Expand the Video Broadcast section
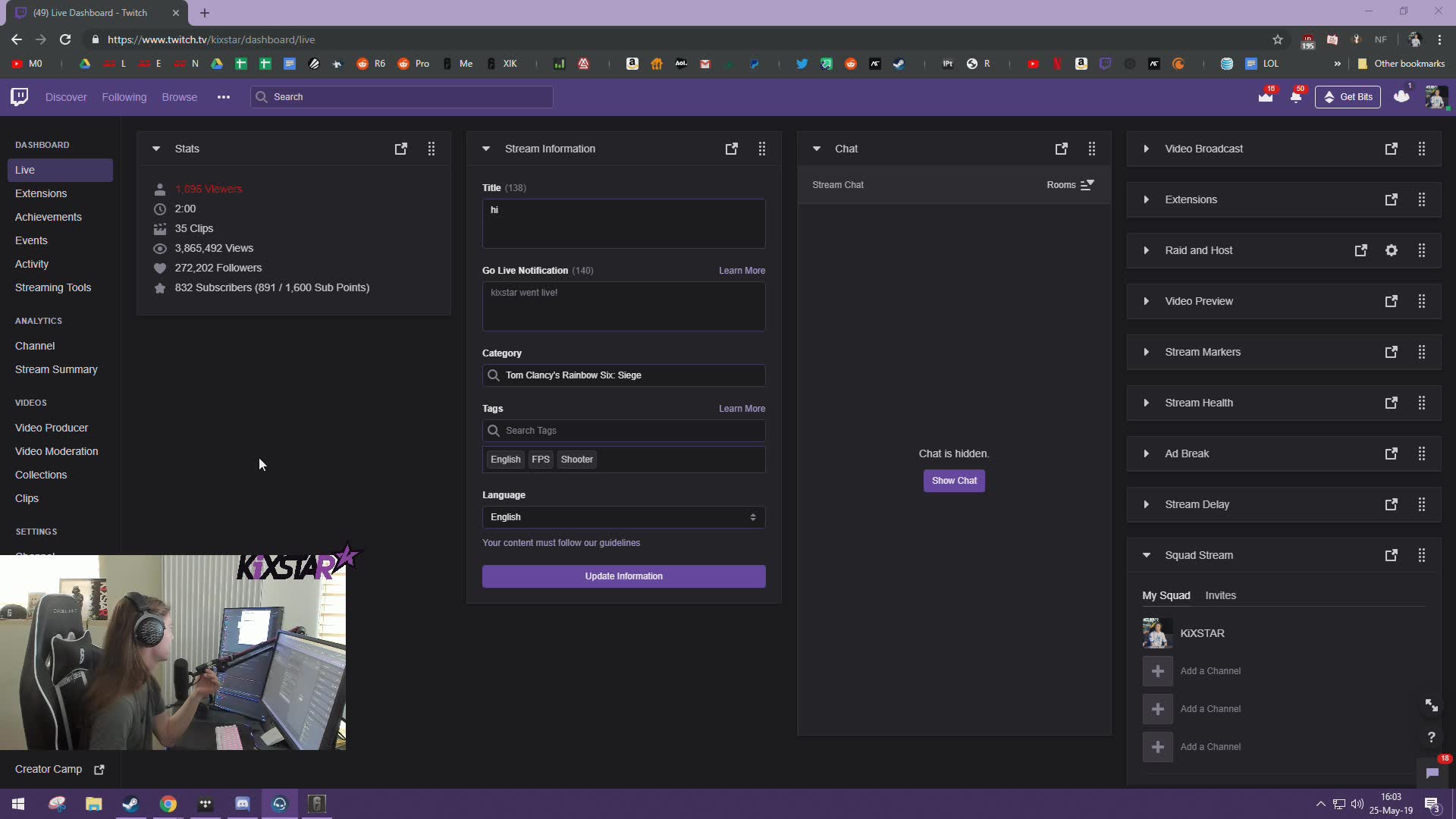1456x819 pixels. [1145, 148]
